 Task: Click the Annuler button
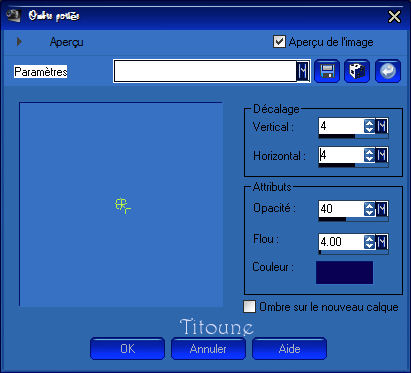[208, 349]
